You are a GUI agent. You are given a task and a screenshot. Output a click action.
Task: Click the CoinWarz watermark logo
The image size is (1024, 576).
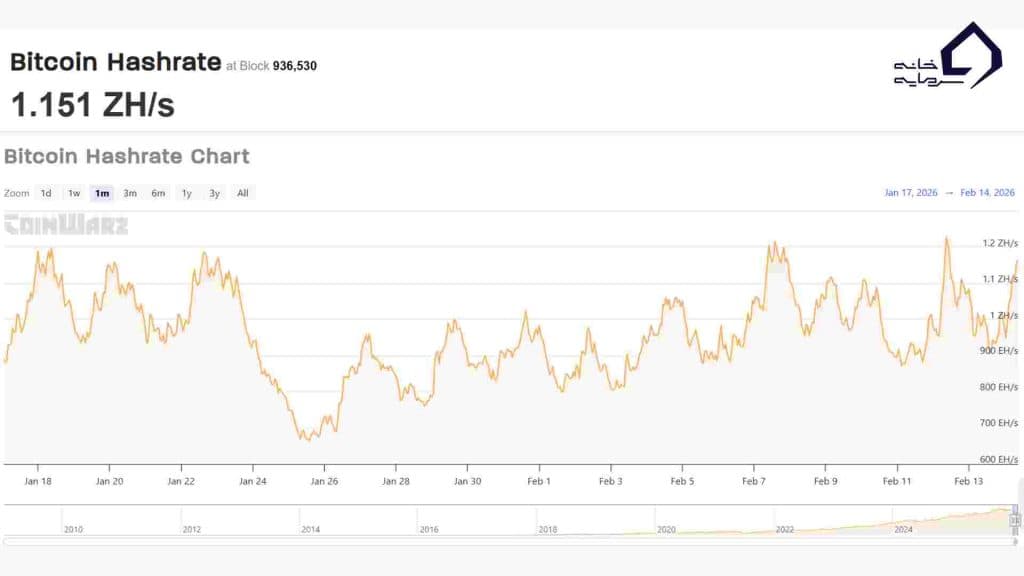point(66,225)
